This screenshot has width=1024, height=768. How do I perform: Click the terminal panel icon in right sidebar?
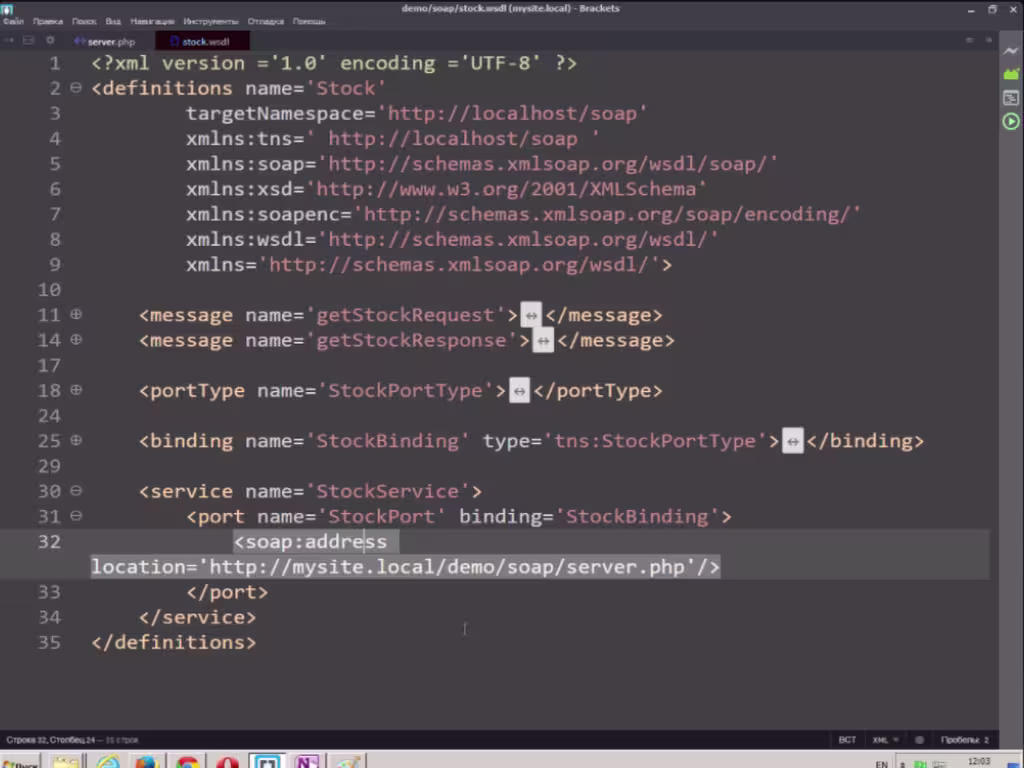point(1011,98)
